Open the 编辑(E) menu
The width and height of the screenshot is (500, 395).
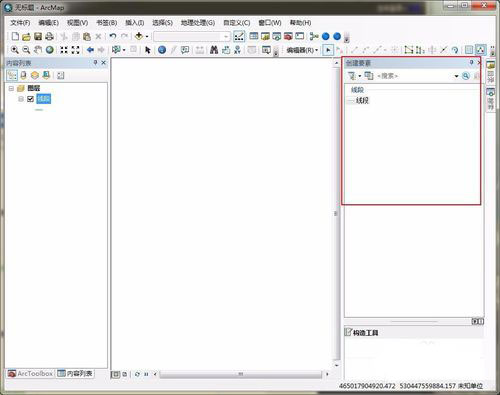tap(49, 23)
